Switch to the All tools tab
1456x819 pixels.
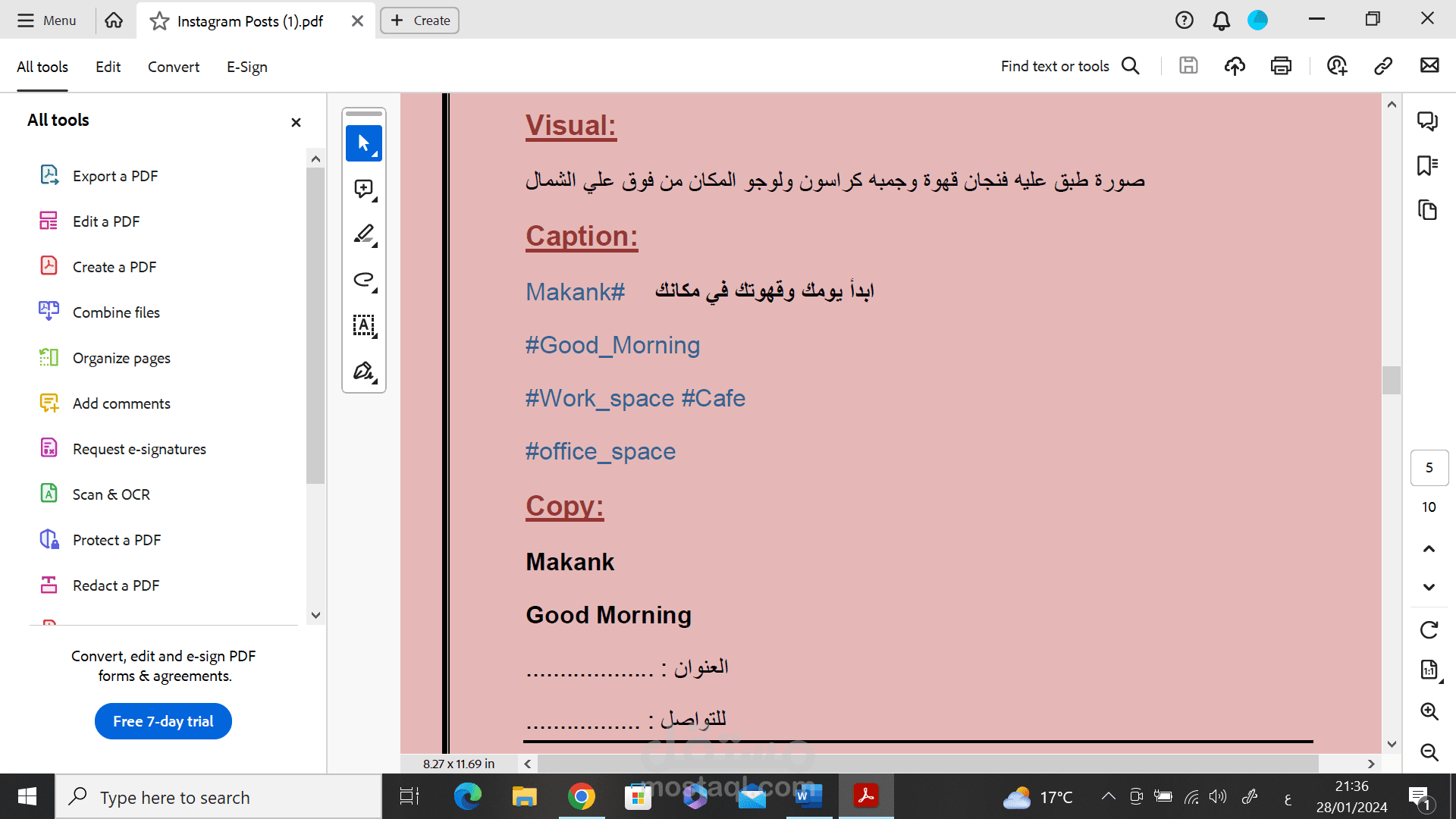pos(42,67)
